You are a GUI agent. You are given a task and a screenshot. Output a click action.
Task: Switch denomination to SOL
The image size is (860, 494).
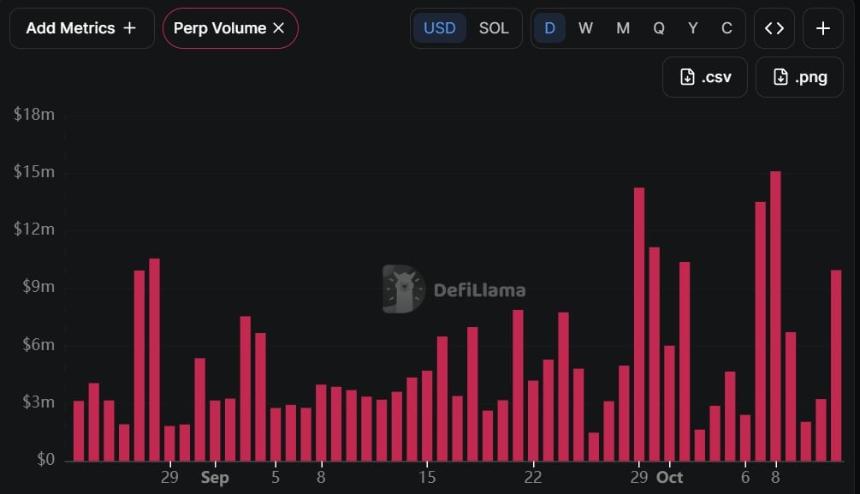tap(494, 28)
